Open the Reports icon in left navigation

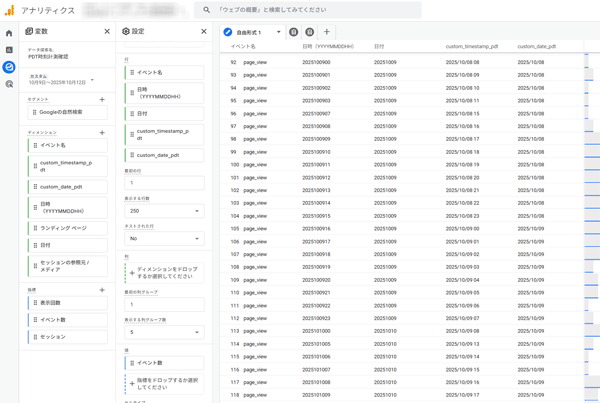[9, 50]
